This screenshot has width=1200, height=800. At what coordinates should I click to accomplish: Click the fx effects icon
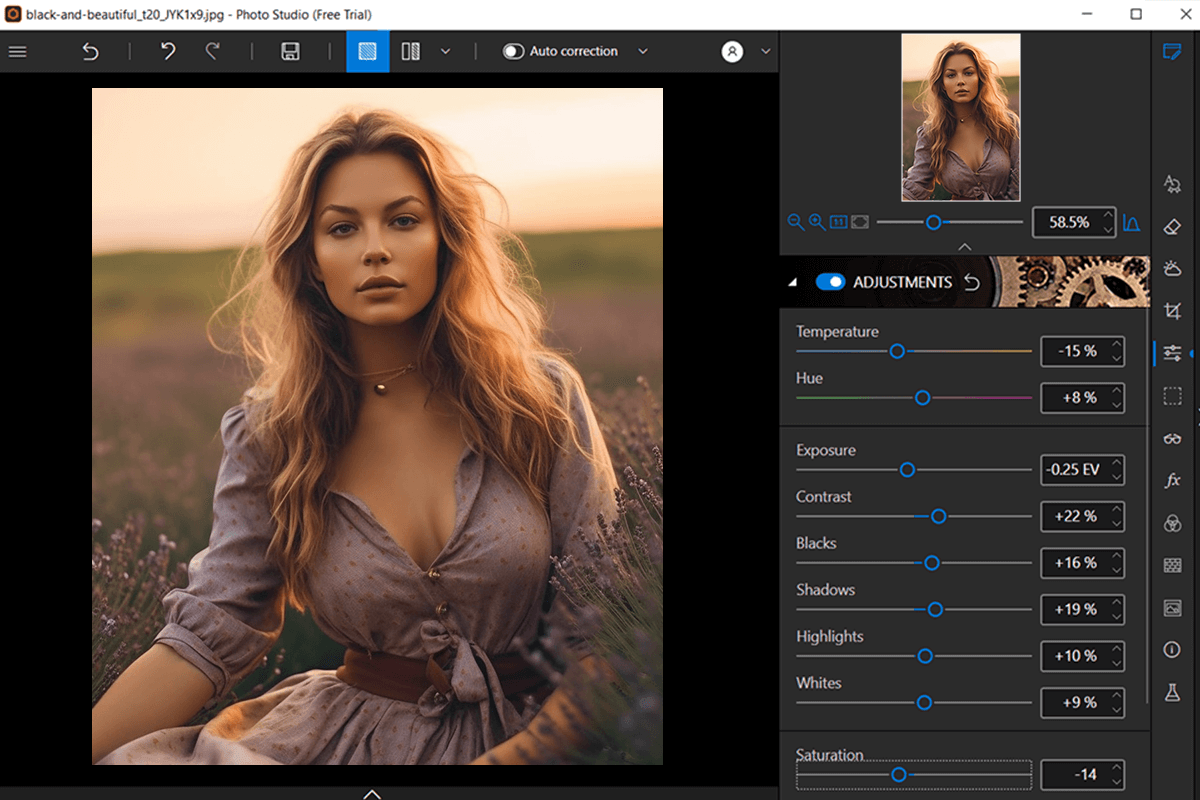pos(1172,480)
